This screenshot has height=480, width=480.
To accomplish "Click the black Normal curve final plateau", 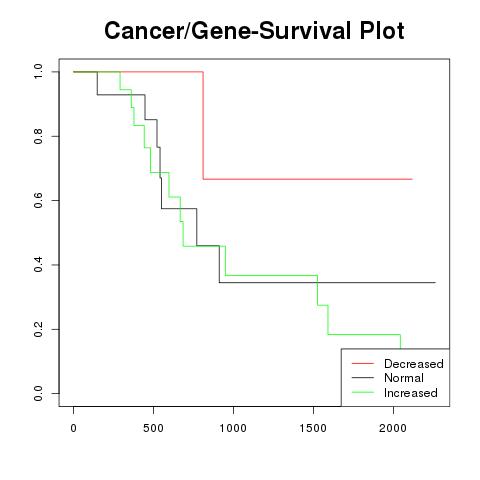I will point(327,282).
